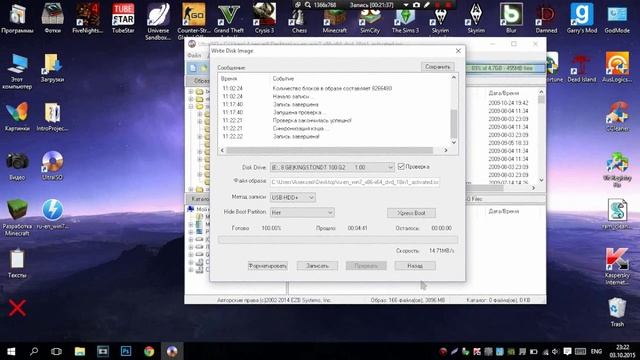This screenshot has height=360, width=640.
Task: Take a snapshot with the recorder camera icon
Action: [416, 5]
